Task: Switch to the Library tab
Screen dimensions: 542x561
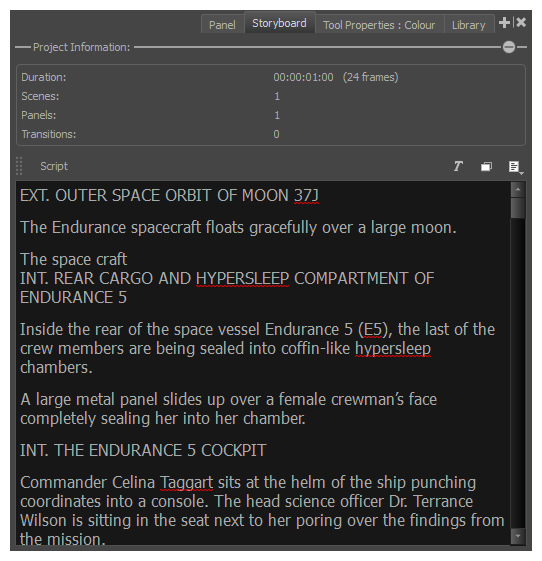Action: (x=468, y=25)
